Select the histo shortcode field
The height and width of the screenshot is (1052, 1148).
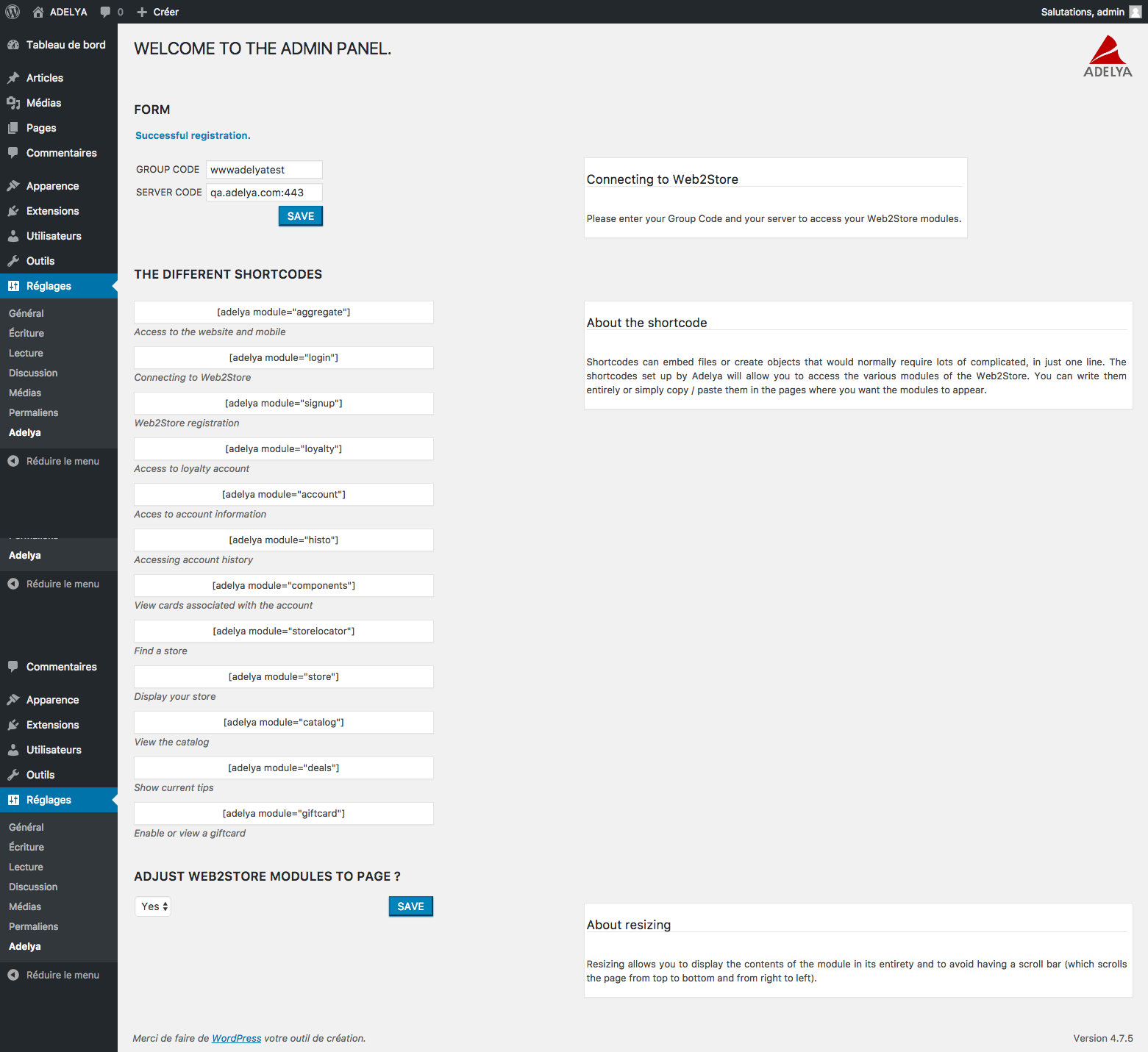pos(284,540)
